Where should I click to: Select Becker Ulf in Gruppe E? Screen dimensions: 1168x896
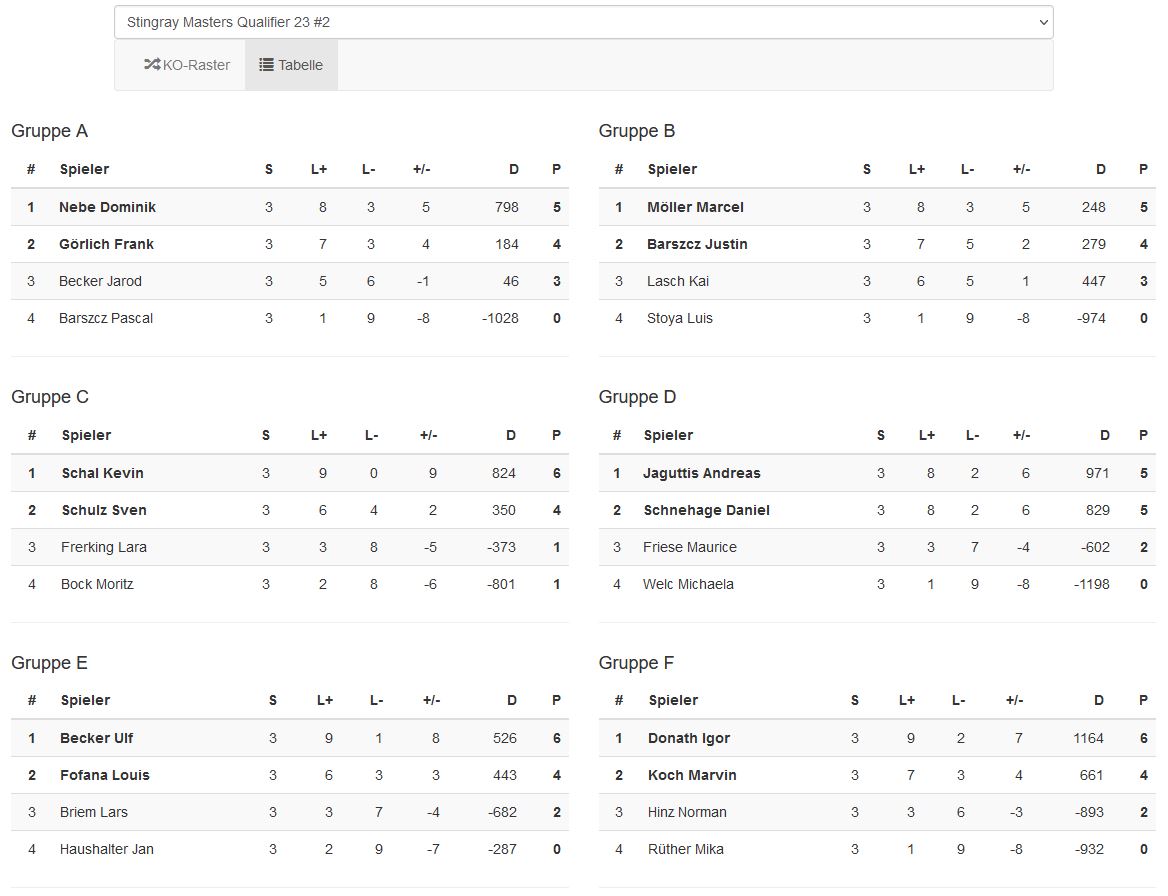click(96, 738)
